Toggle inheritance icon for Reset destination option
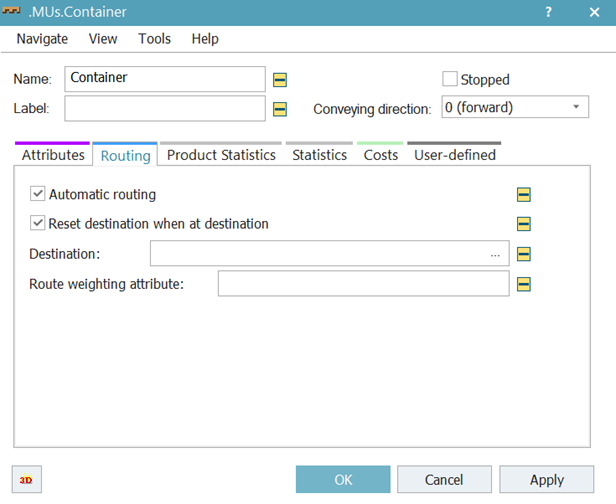 [523, 224]
